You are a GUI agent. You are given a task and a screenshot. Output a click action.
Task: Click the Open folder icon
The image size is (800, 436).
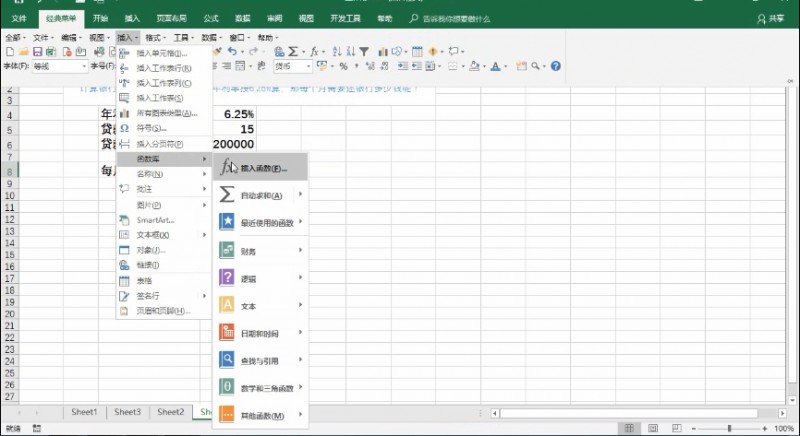pos(23,52)
